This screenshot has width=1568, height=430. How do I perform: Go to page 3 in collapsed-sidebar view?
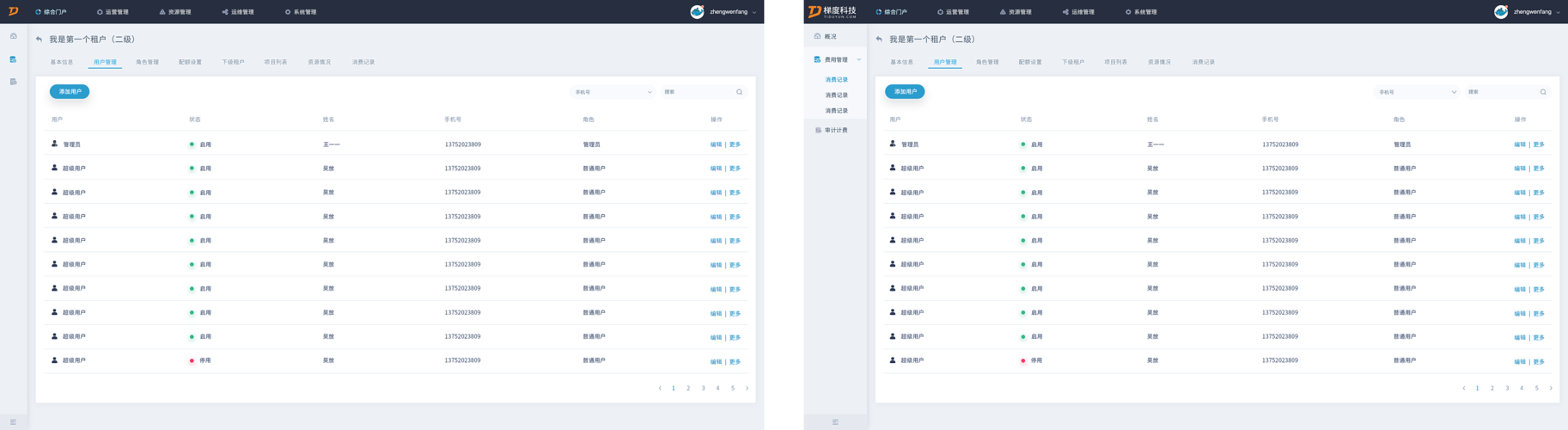point(703,388)
